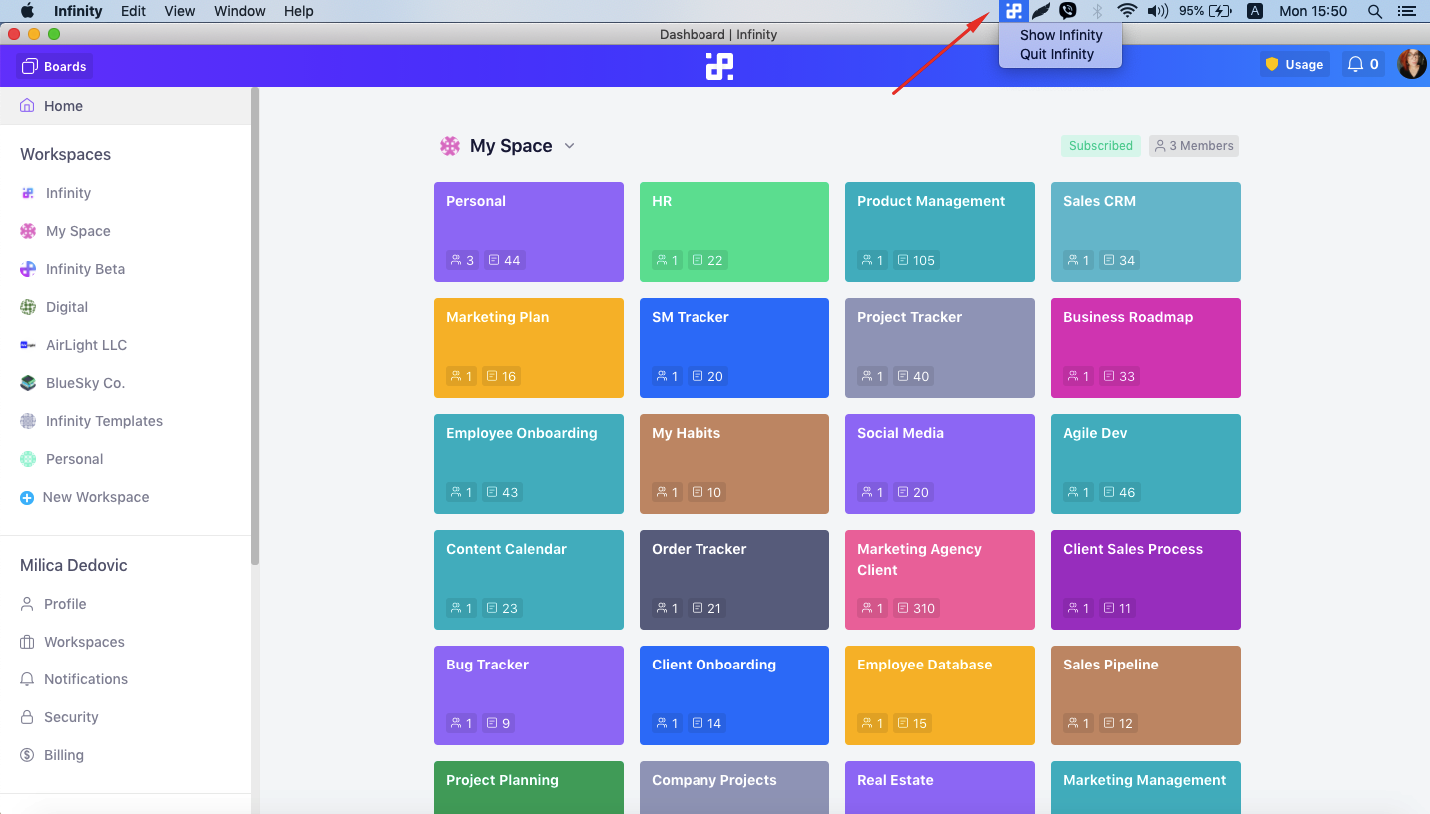This screenshot has height=814, width=1430.
Task: Open the Marketing Agency Client board
Action: [x=940, y=580]
